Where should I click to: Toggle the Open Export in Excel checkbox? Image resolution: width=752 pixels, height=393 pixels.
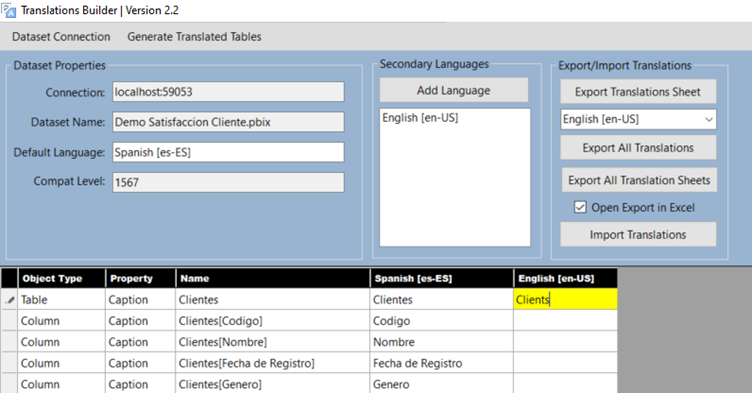click(x=580, y=207)
